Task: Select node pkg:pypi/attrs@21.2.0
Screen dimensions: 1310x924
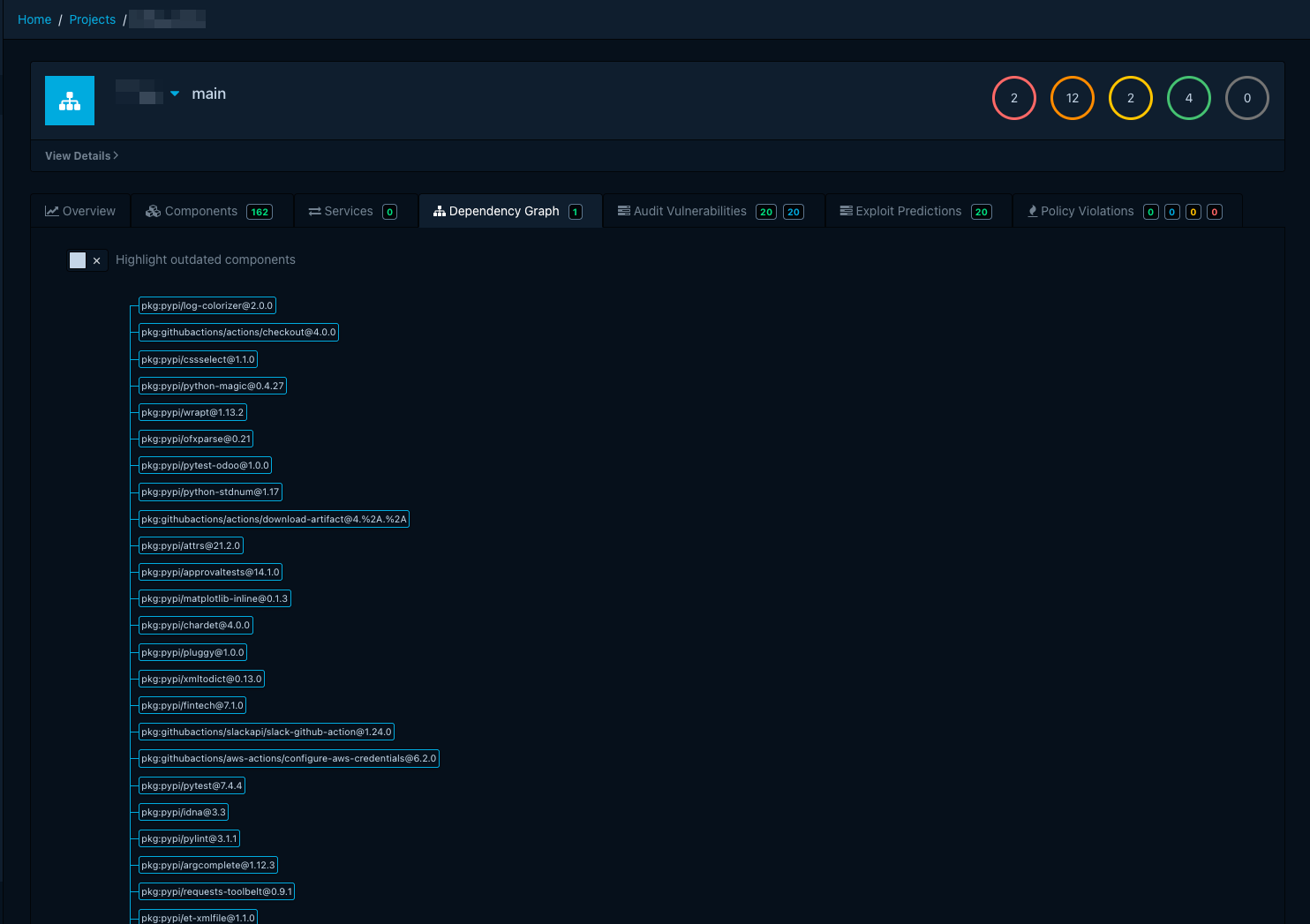Action: coord(191,545)
